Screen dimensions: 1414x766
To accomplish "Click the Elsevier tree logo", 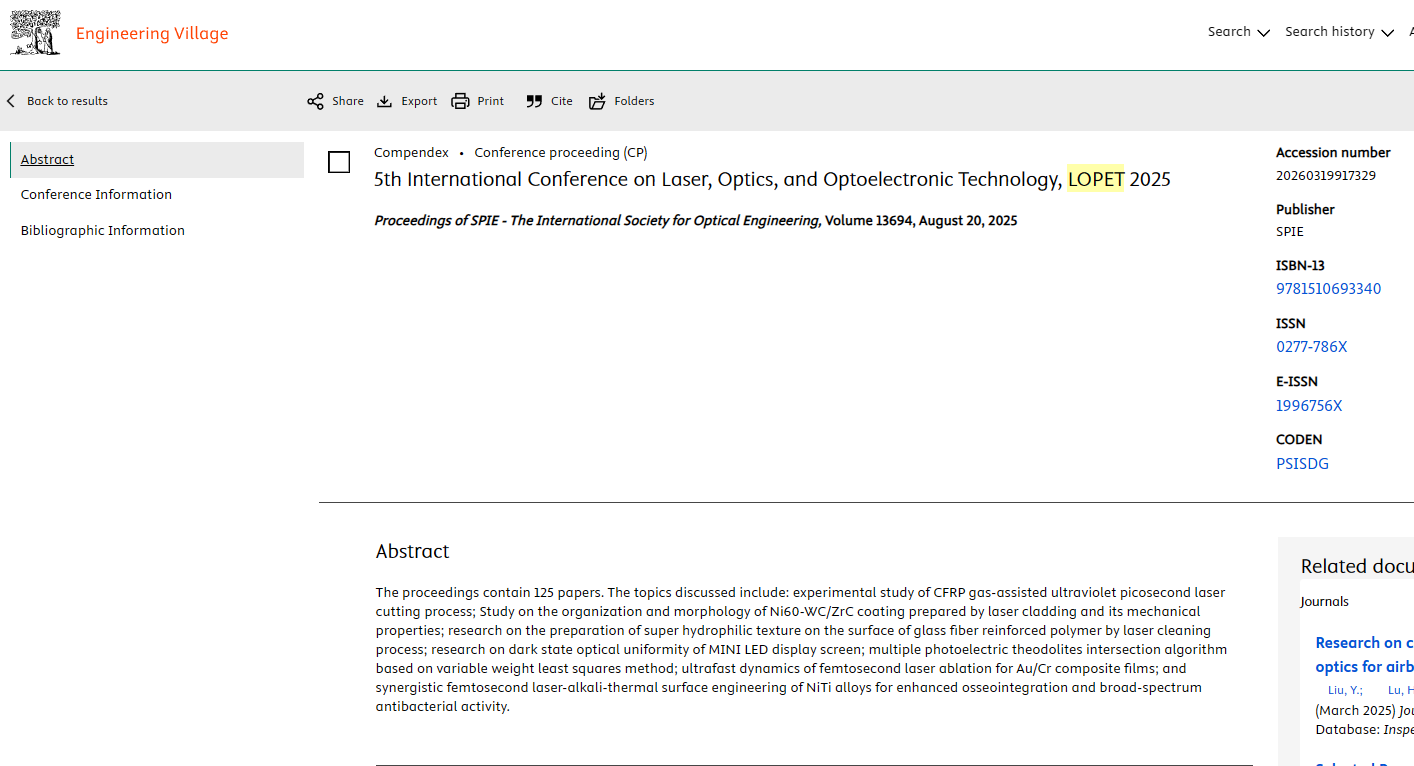I will click(35, 33).
